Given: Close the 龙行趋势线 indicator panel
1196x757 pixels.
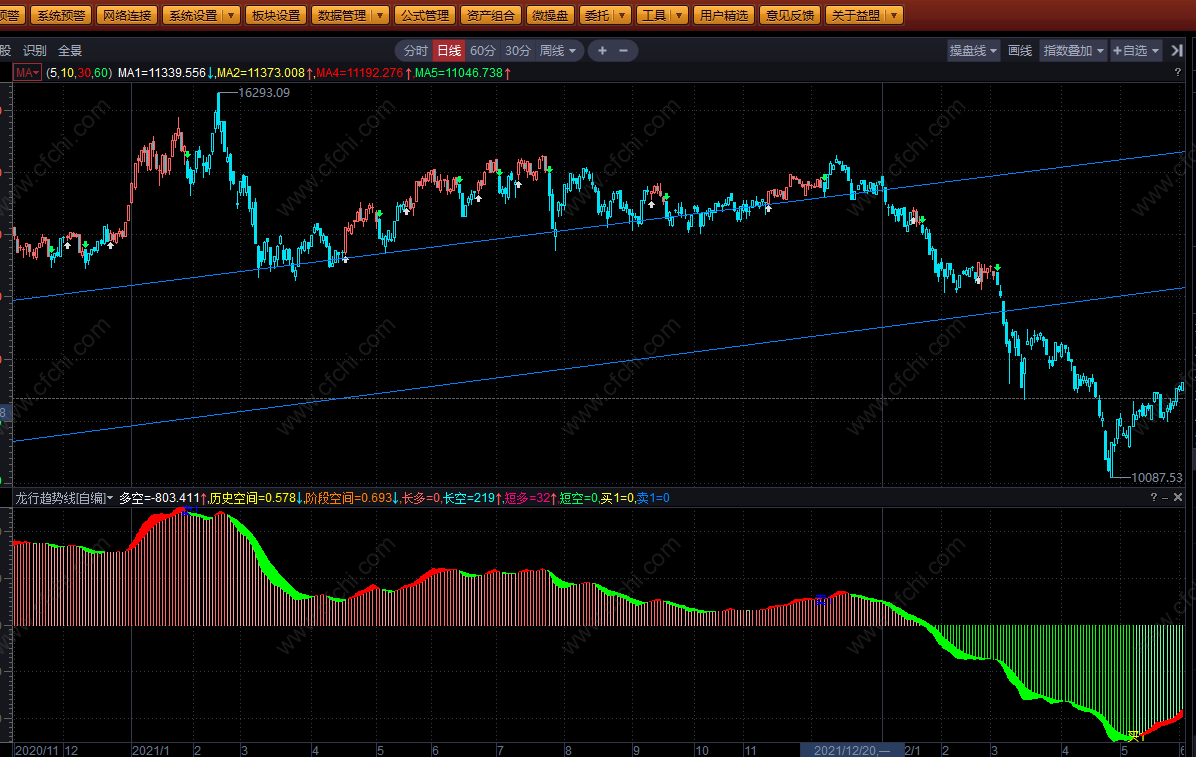Looking at the screenshot, I should click(x=1178, y=498).
